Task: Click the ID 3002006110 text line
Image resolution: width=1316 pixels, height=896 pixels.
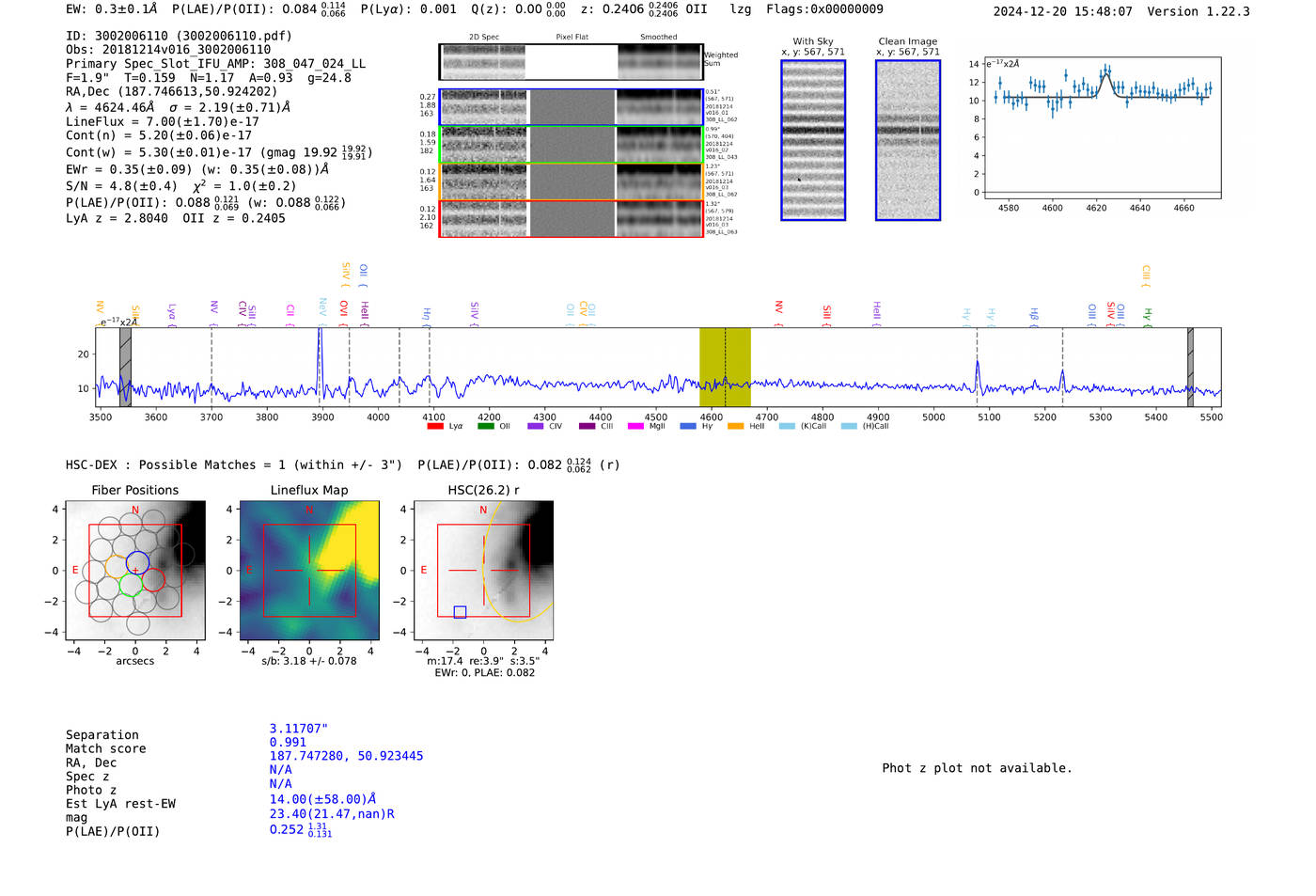Action: point(179,36)
